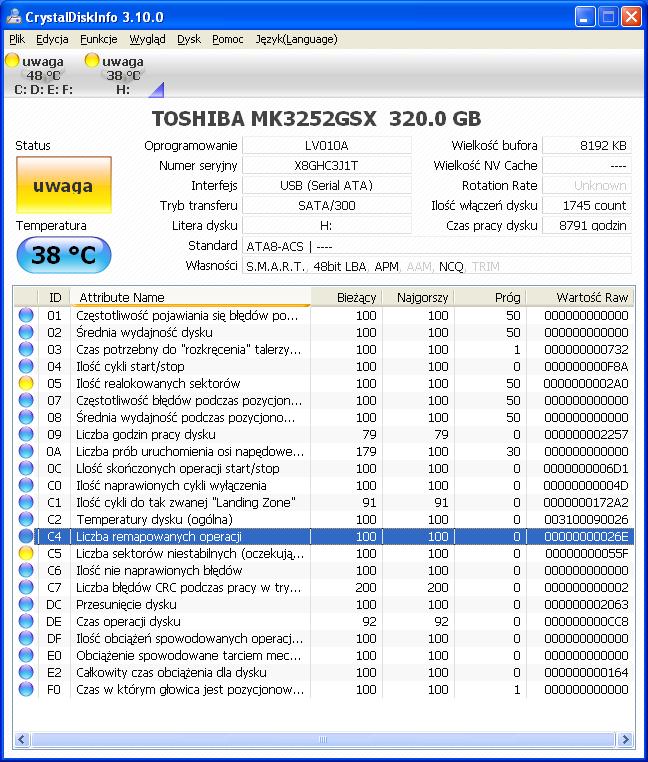Click the status orb of attribute DE
Screen dimensions: 648x762
point(26,622)
